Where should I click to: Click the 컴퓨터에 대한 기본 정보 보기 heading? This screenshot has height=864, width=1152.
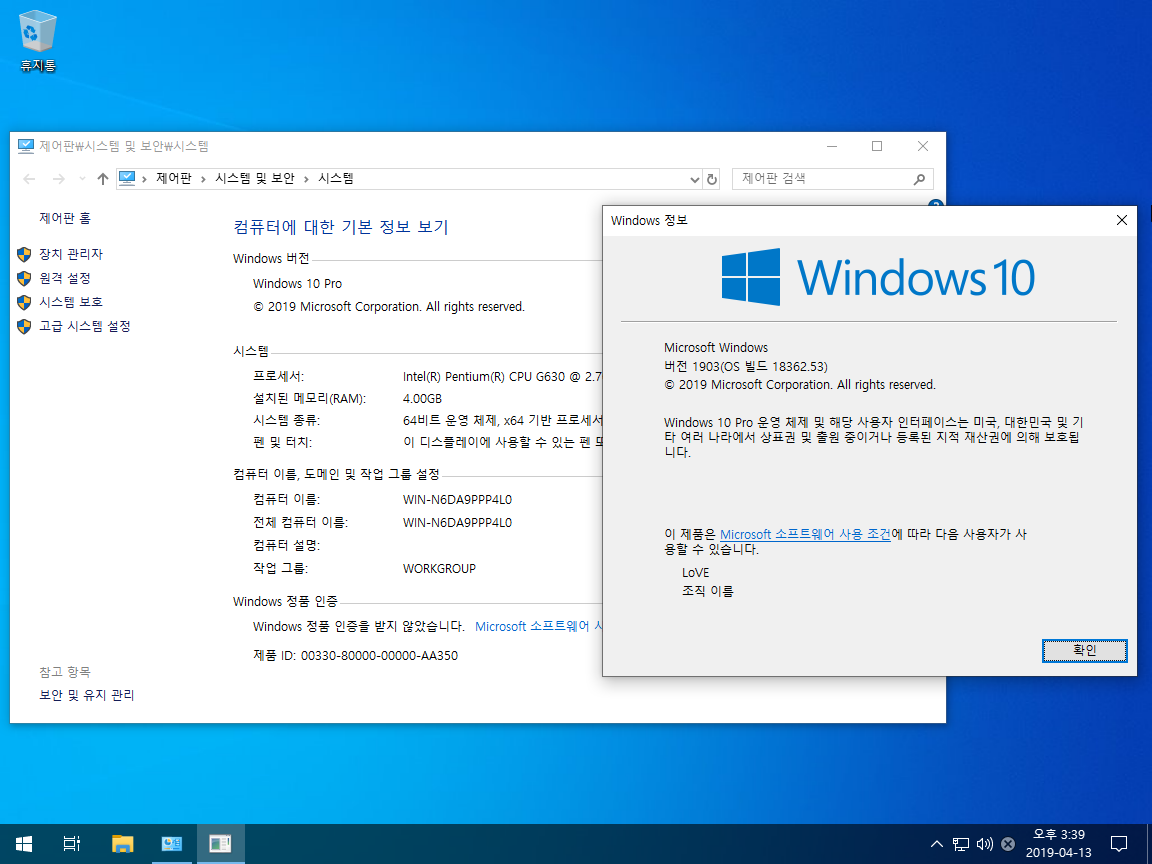[341, 227]
